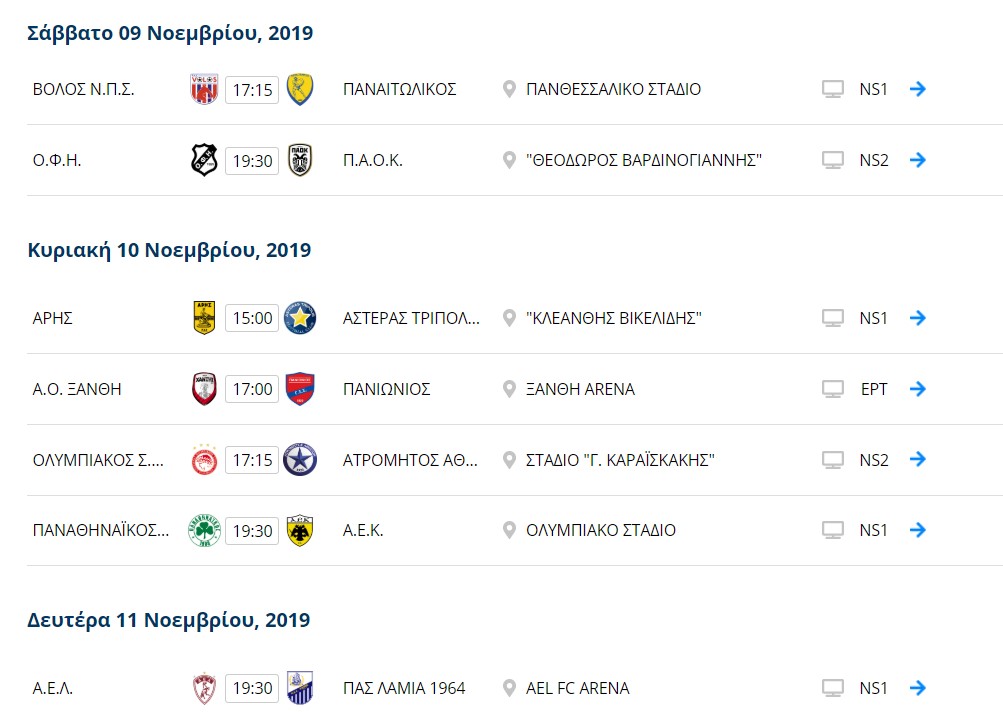Viewport: 1003px width, 716px height.
Task: Click the Ολυμπιακός red crest
Action: (205, 459)
